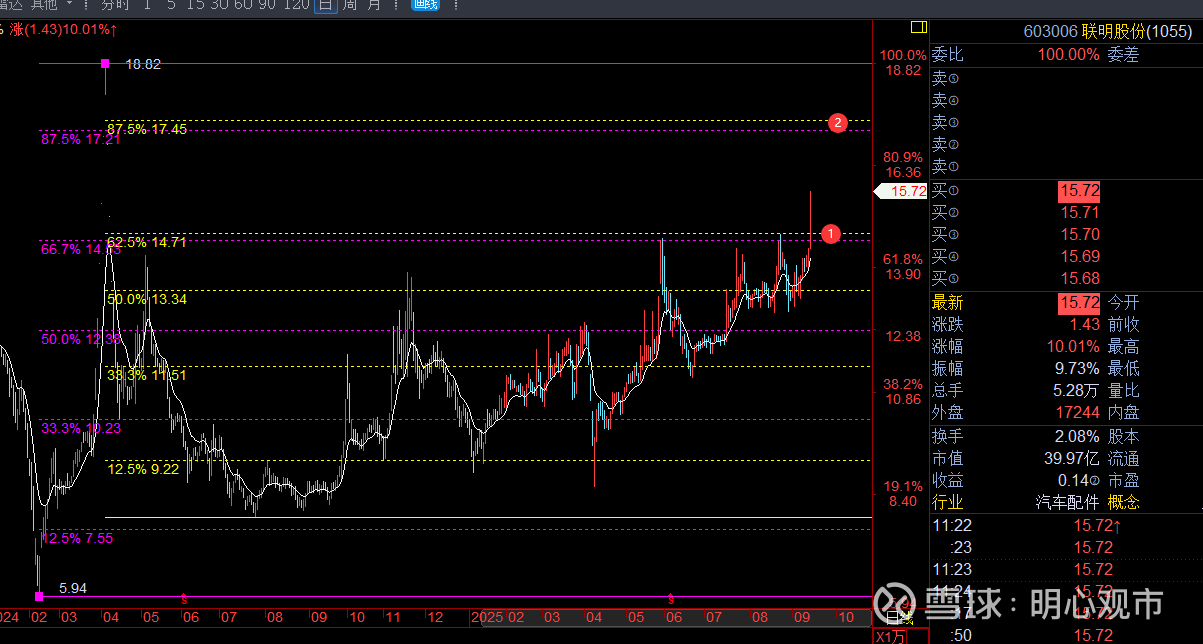Click the 涨幅 value 10.01%
The width and height of the screenshot is (1203, 644).
1073,347
